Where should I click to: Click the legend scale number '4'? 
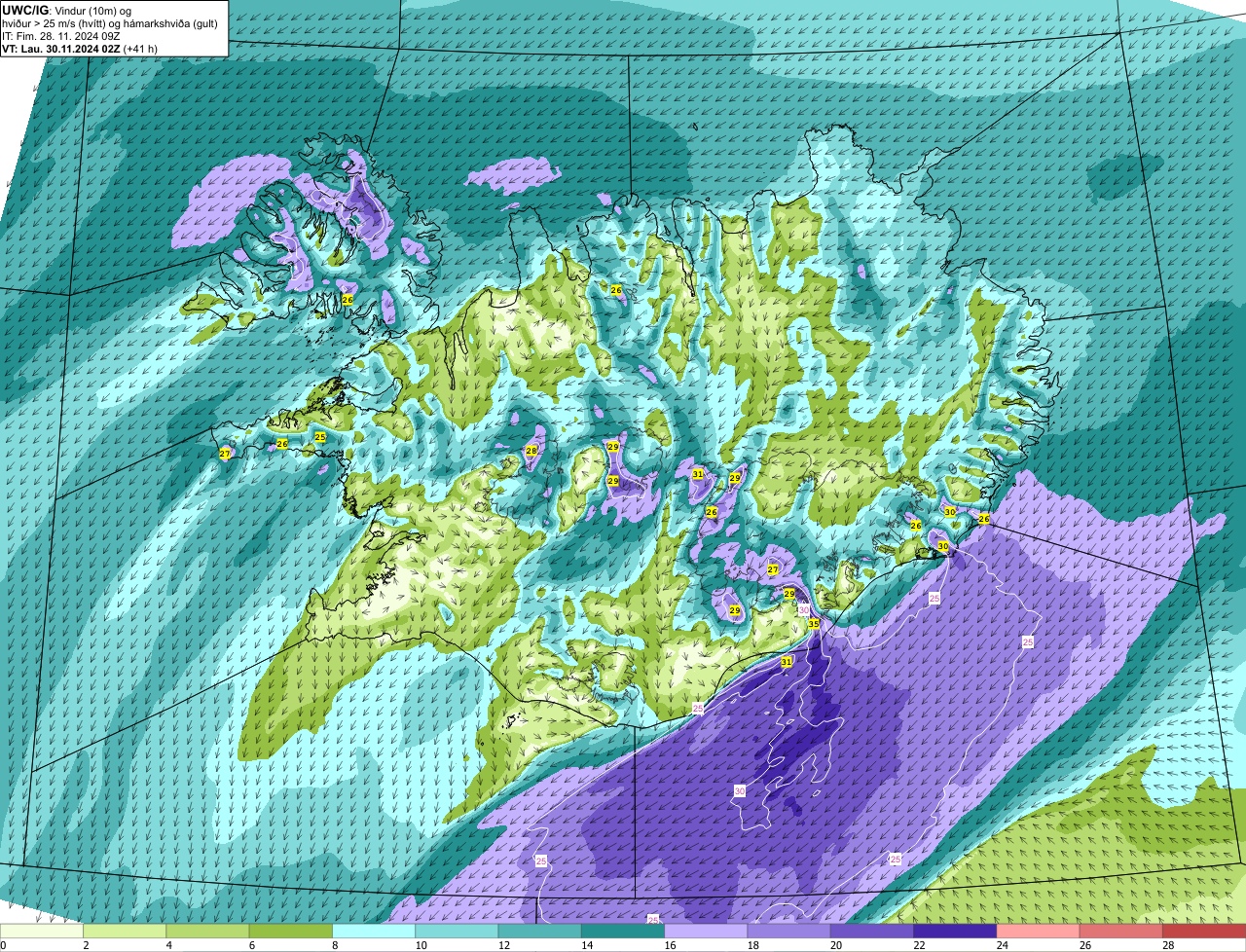point(168,945)
